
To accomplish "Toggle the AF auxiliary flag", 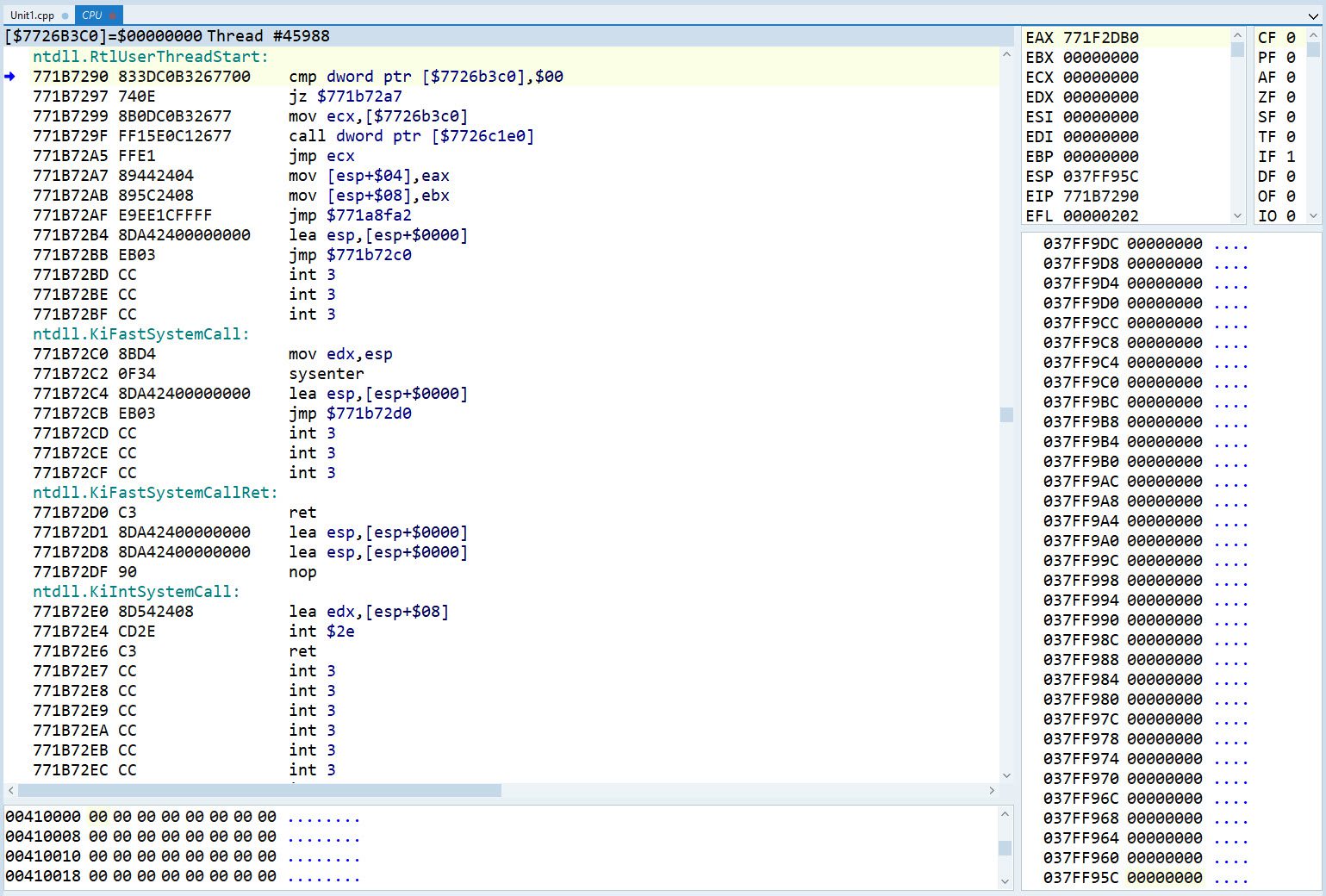I will pos(1277,78).
